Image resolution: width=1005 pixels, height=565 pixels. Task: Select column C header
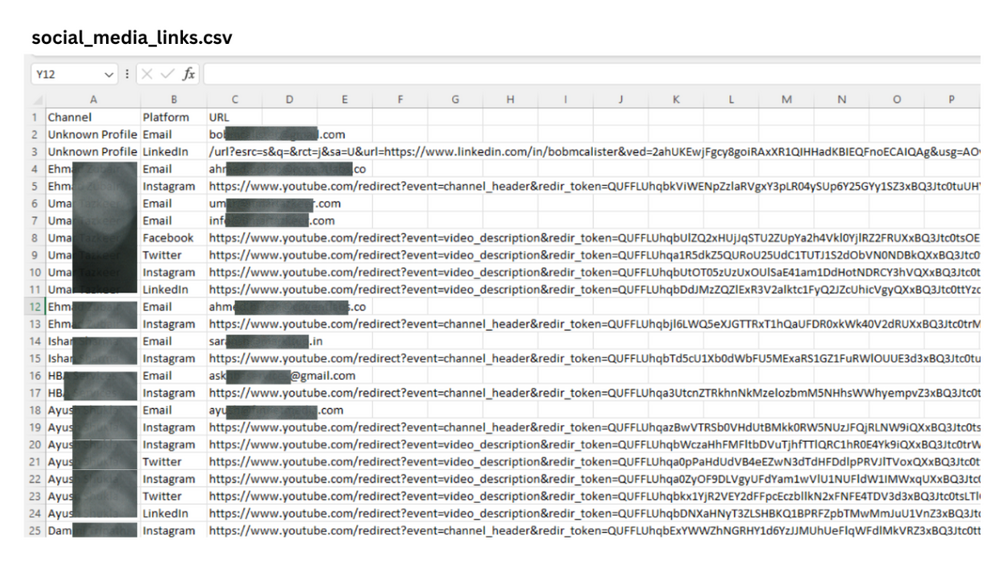pyautogui.click(x=235, y=99)
